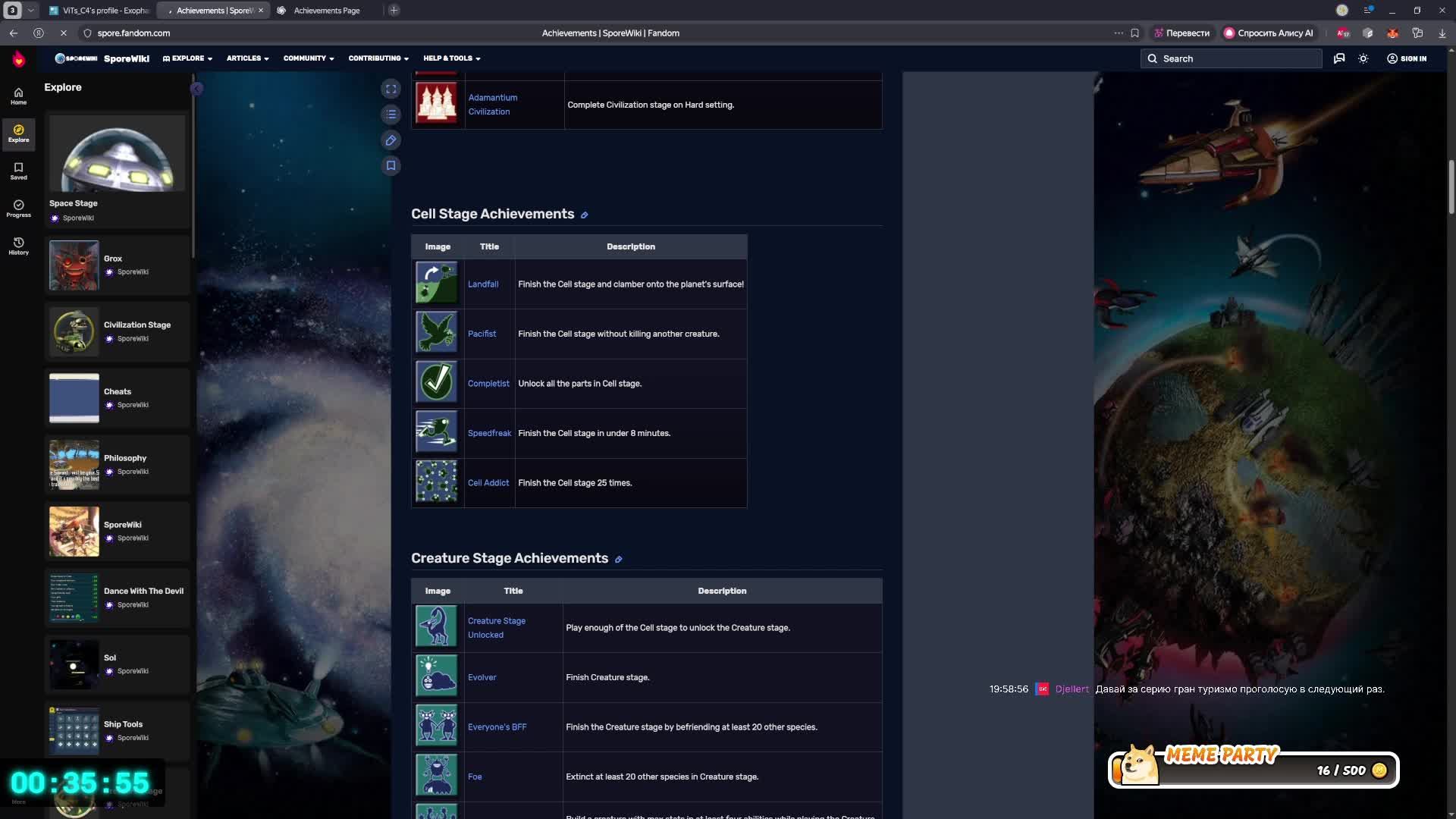Open the tab list dropdown arrow
This screenshot has width=1456, height=819.
(x=31, y=11)
